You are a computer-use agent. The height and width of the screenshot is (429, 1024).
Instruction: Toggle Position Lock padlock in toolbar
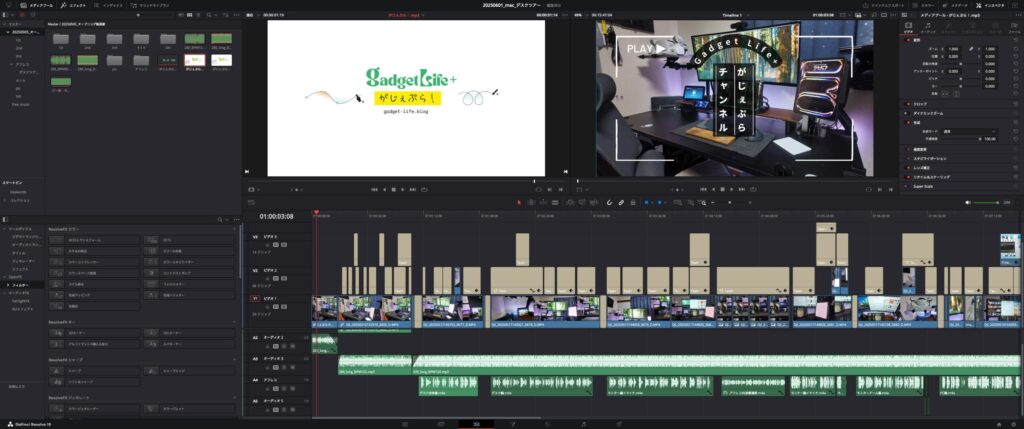(633, 202)
